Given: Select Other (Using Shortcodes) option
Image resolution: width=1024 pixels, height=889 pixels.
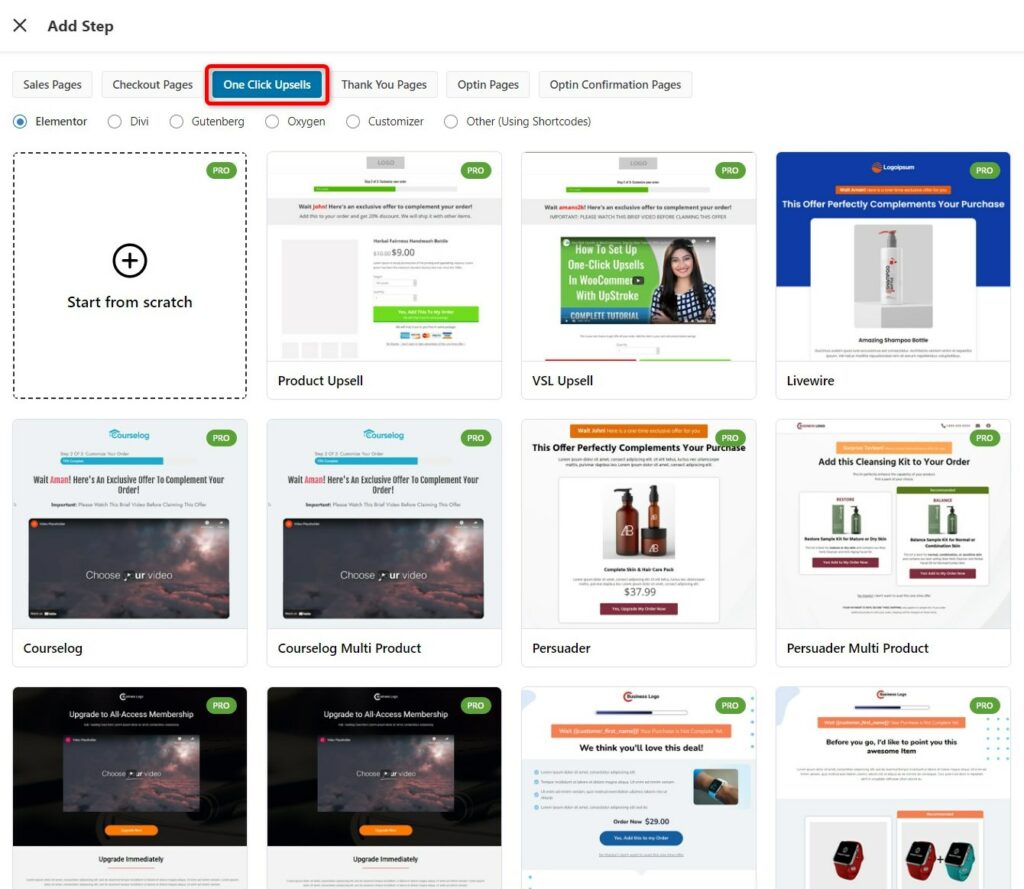Looking at the screenshot, I should [x=451, y=121].
